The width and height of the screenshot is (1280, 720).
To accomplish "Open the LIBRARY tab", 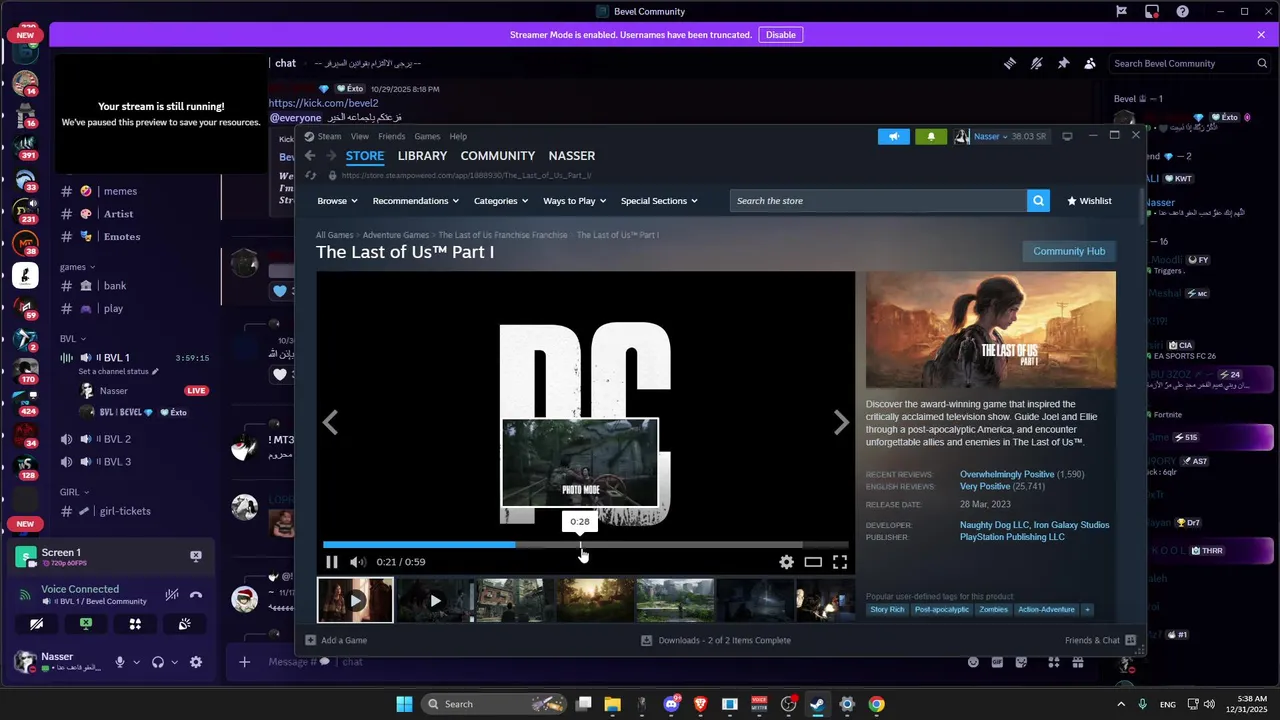I will (x=422, y=156).
